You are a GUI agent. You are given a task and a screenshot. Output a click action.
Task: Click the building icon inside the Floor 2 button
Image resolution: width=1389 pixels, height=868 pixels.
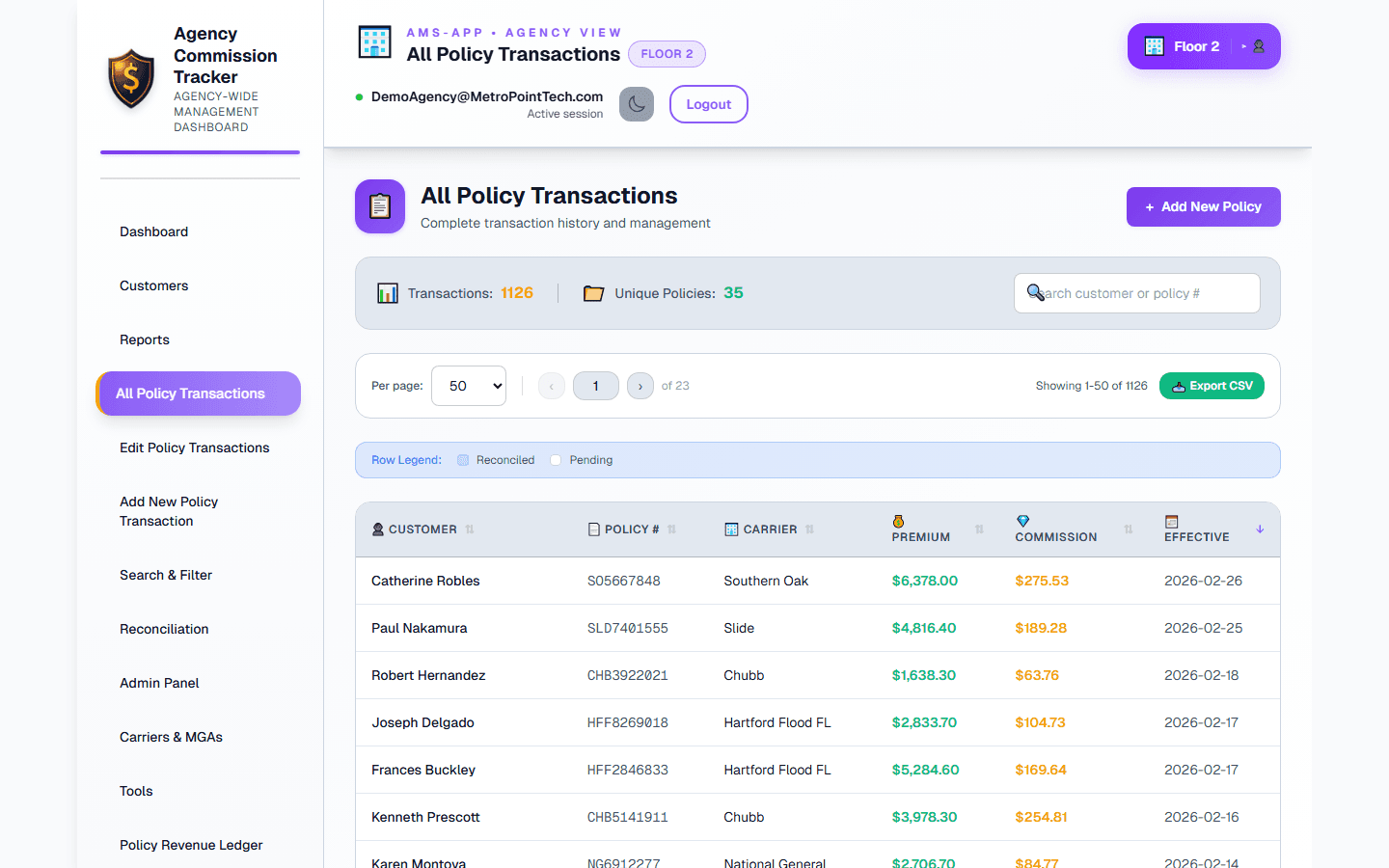(x=1155, y=45)
